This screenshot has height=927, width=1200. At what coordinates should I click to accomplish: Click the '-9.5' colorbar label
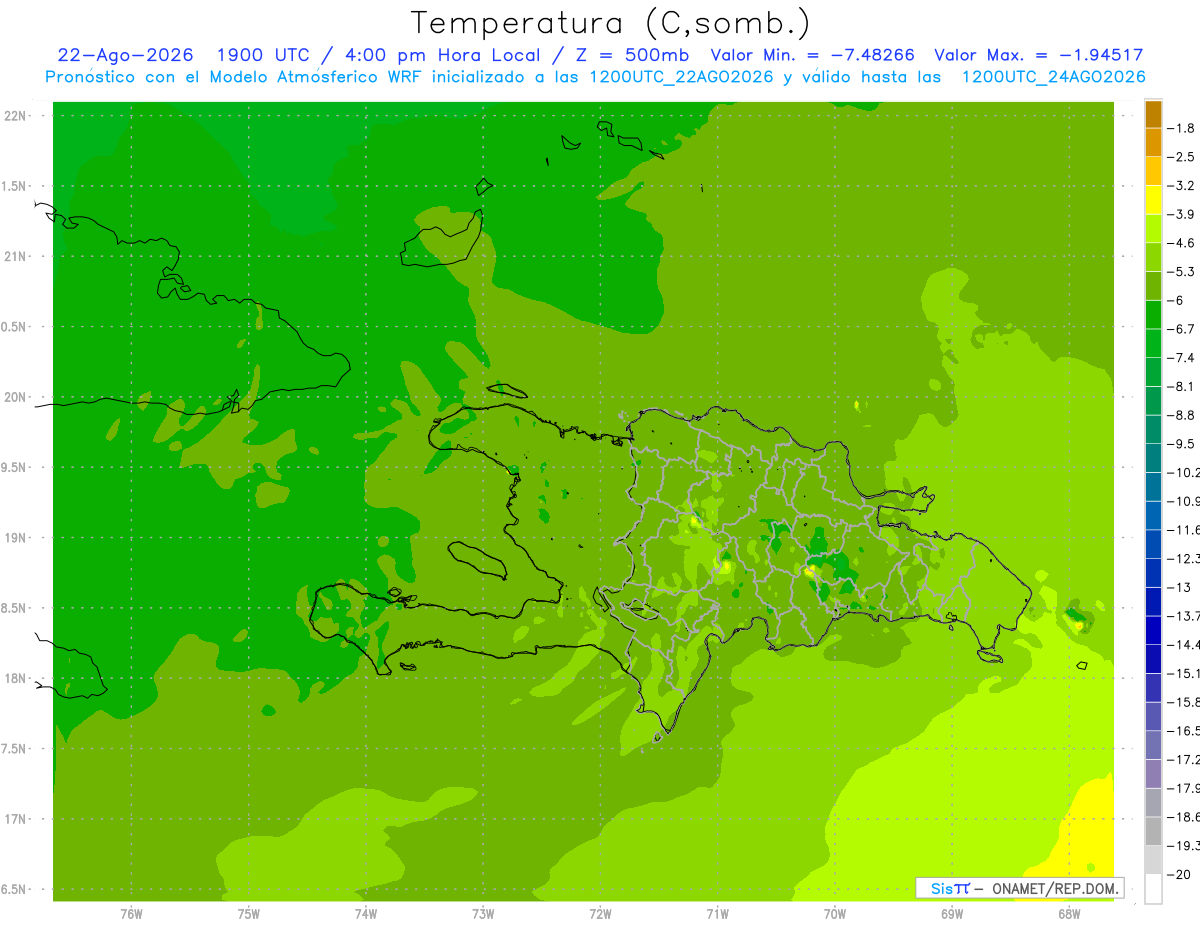tap(1182, 444)
